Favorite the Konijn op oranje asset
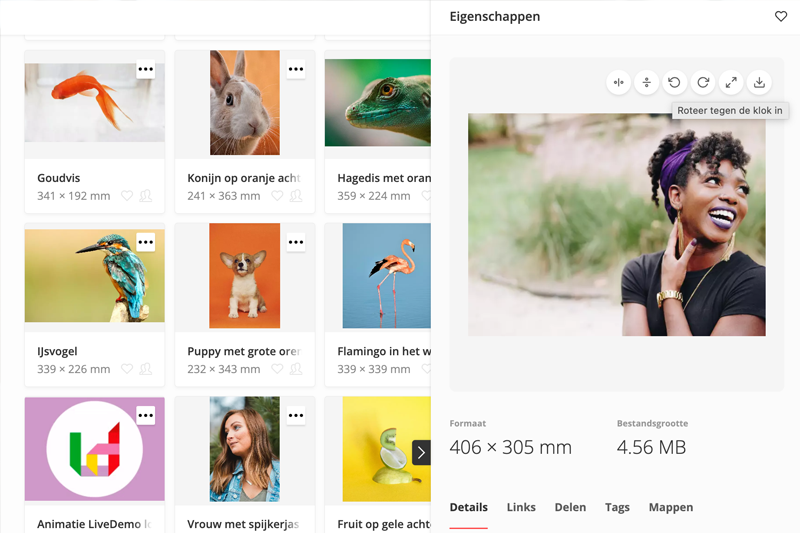Image resolution: width=800 pixels, height=533 pixels. click(x=277, y=196)
